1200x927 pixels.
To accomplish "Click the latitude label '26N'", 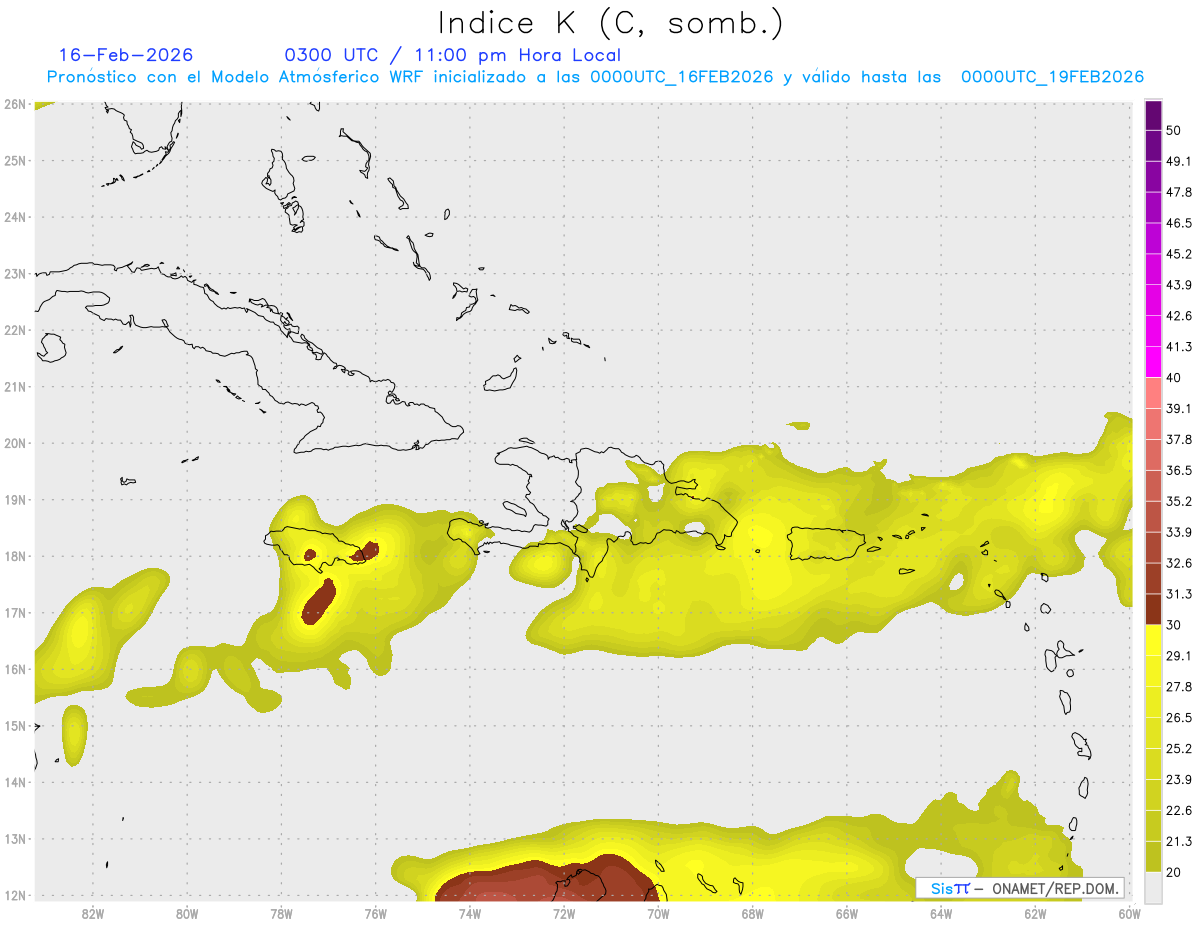I will 14,104.
